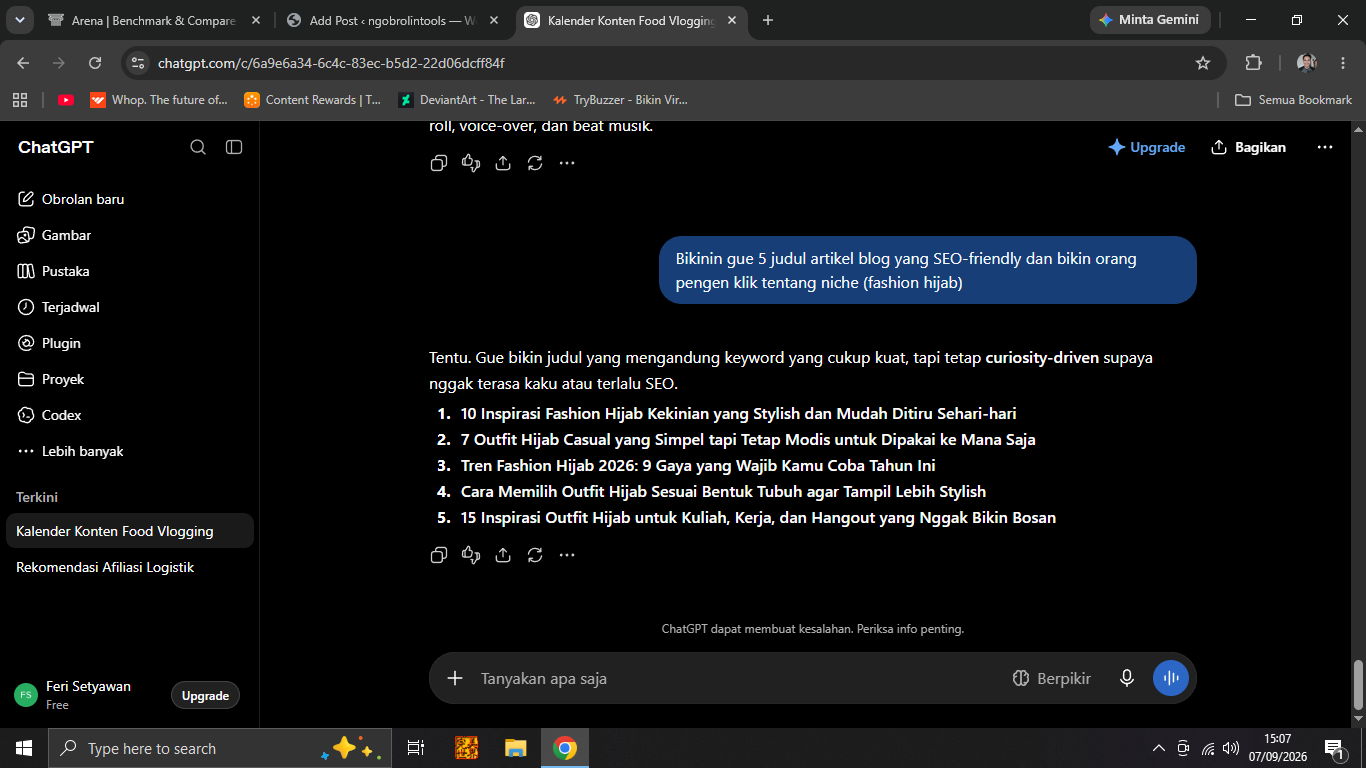Click the Upgrade button beside Feri Setyawan

(x=205, y=696)
